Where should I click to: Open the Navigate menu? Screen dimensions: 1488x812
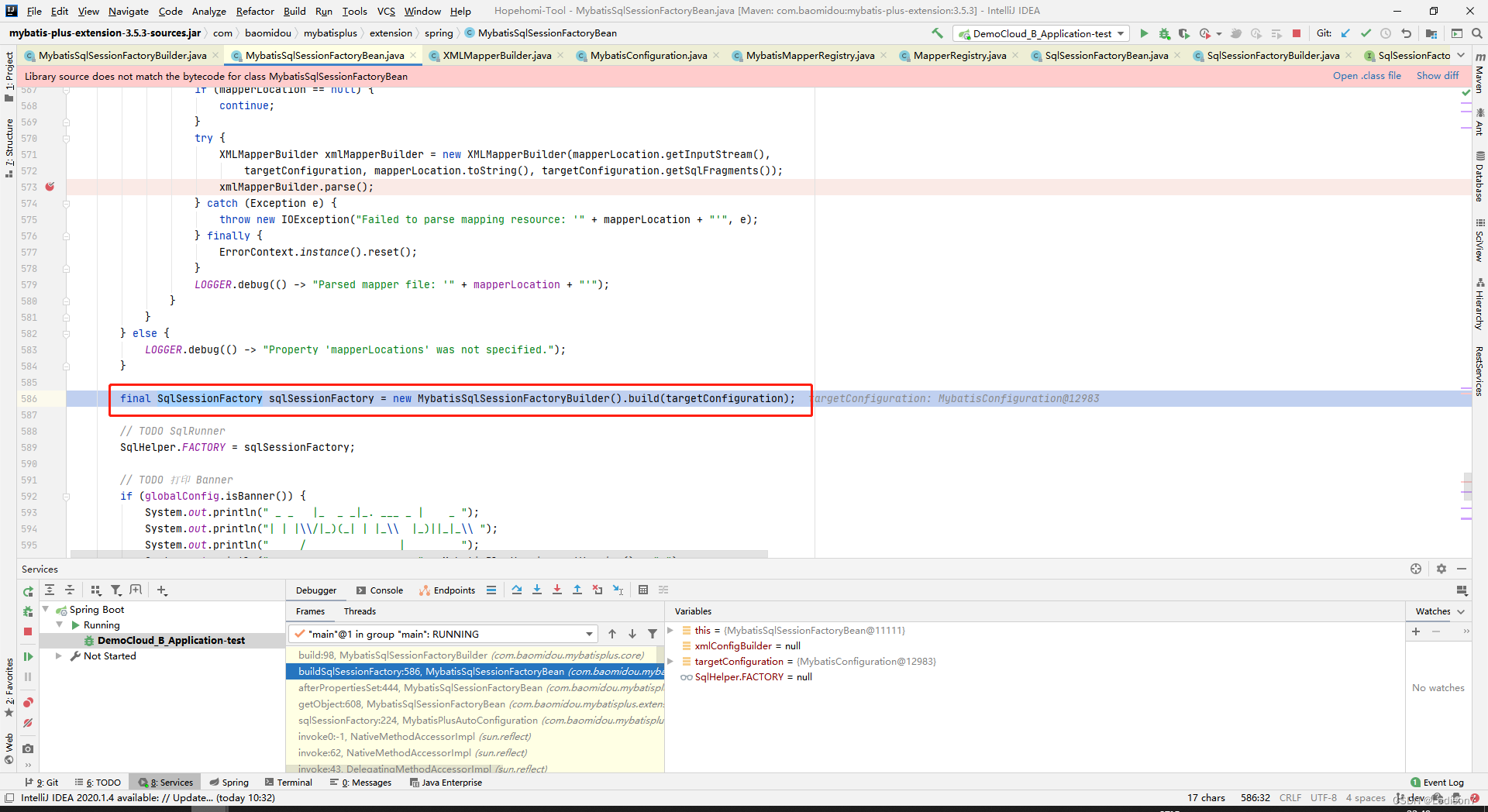129,11
